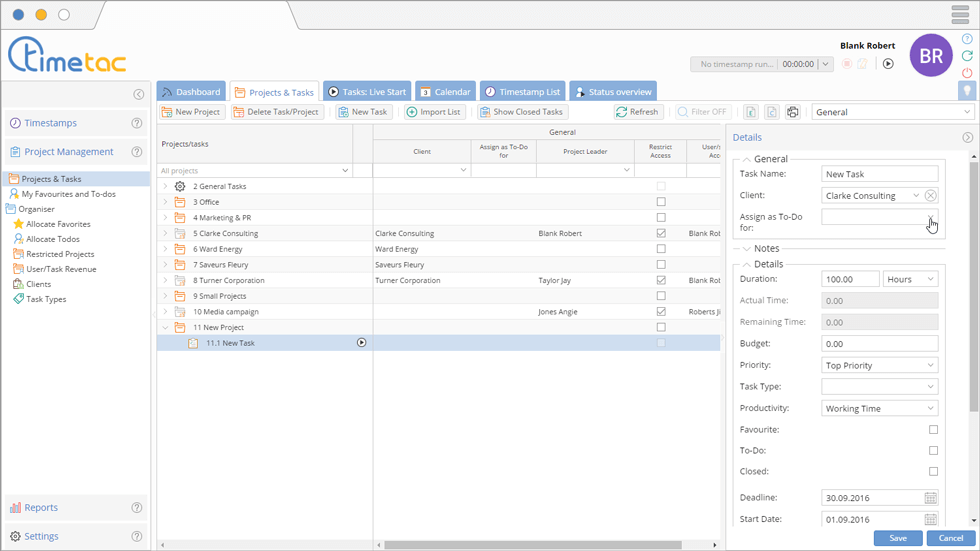The height and width of the screenshot is (551, 980).
Task: Open the timestamp task dropdown arrow
Action: 826,64
